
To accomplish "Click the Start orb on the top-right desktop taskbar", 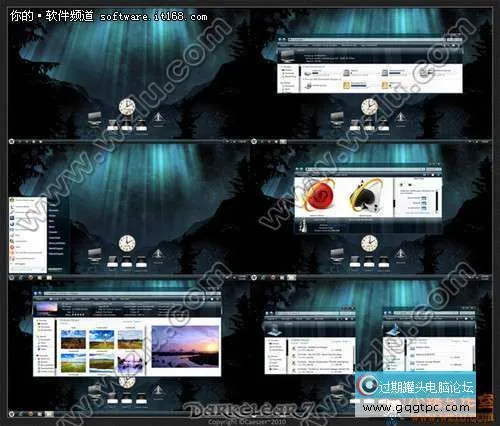I will click(254, 141).
